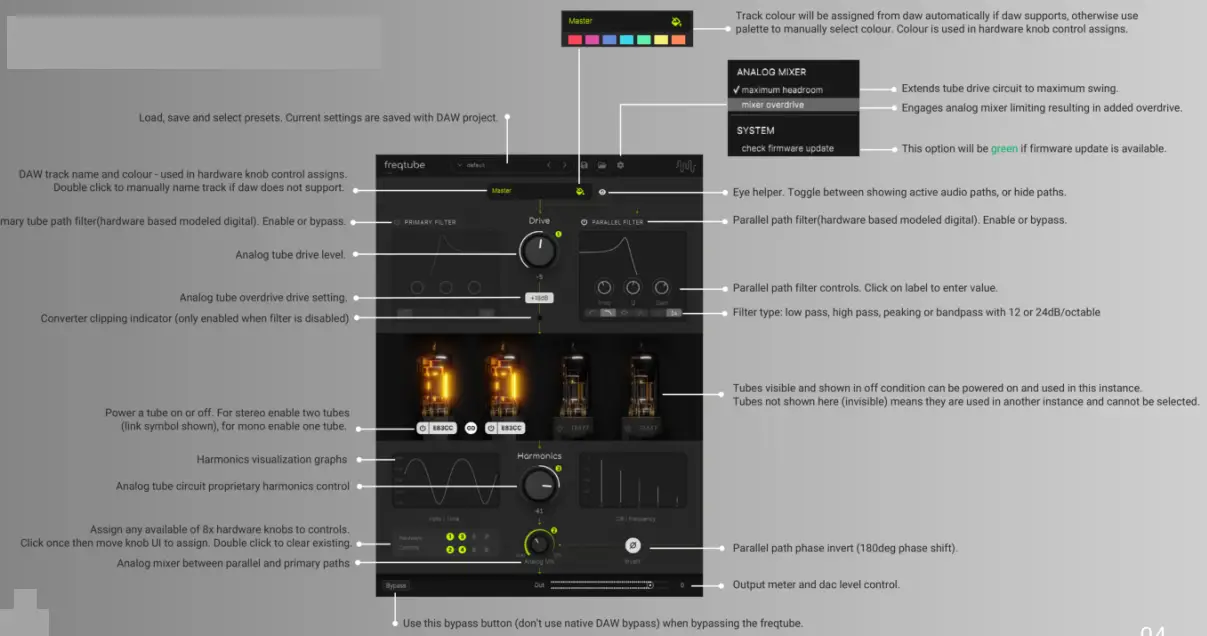Viewport: 1207px width, 636px height.
Task: Click hardware knob assignment 3
Action: (462, 537)
